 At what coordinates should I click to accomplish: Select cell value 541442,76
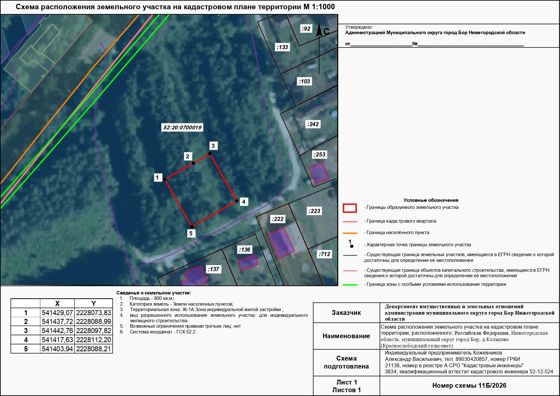click(x=57, y=331)
